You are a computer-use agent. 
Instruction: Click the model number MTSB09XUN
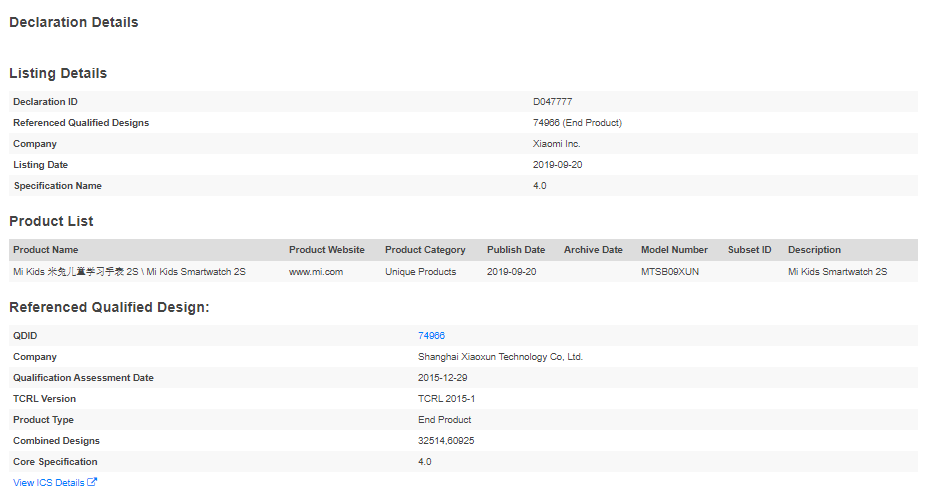click(670, 272)
